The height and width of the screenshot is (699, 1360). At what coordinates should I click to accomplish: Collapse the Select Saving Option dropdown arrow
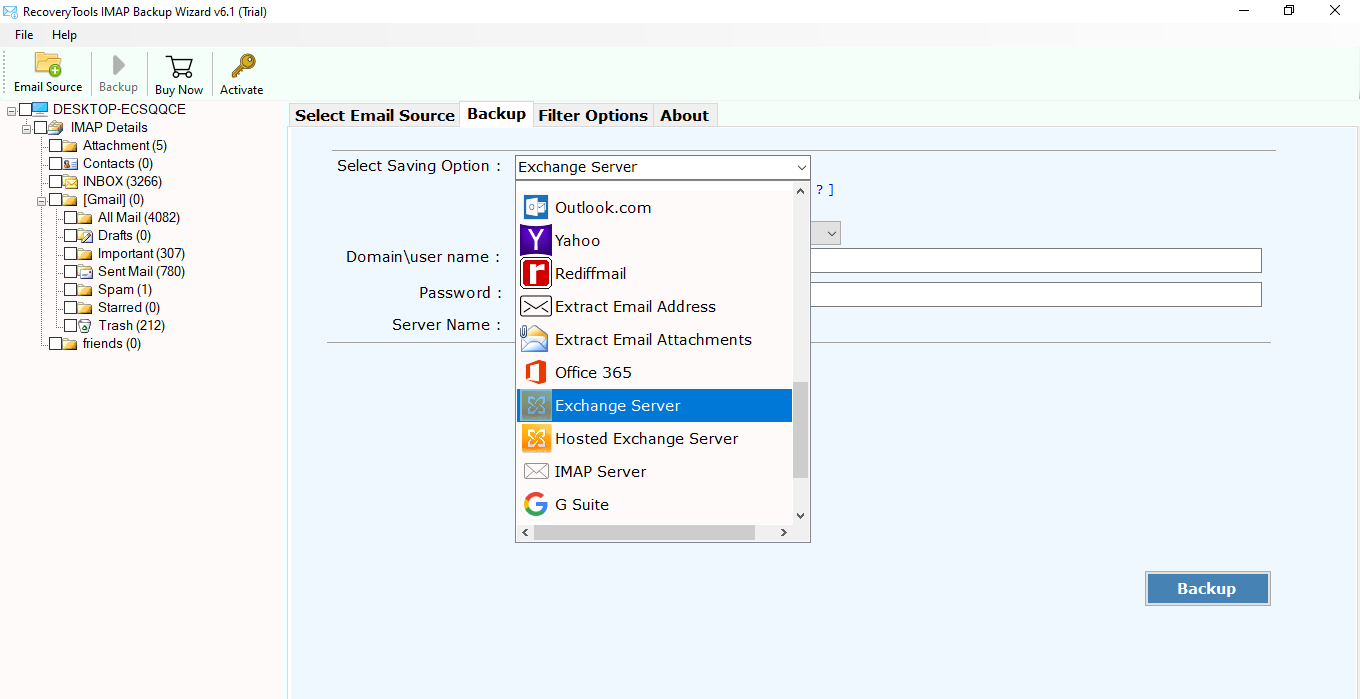pyautogui.click(x=801, y=167)
